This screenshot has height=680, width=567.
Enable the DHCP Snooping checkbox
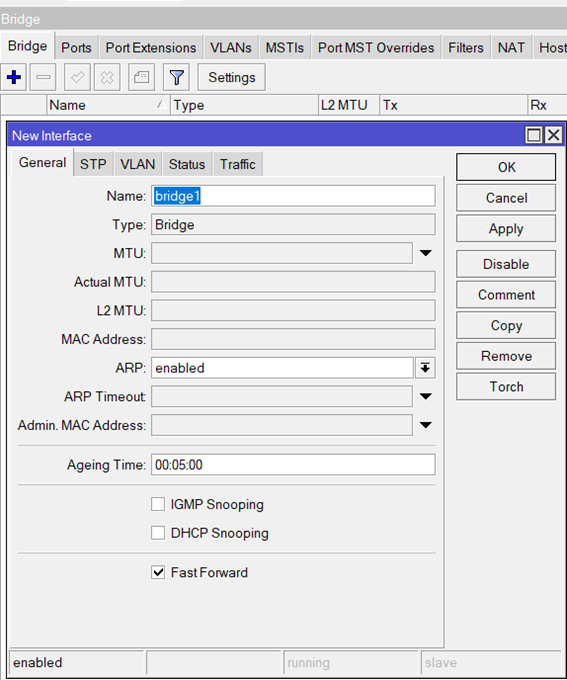(x=158, y=533)
